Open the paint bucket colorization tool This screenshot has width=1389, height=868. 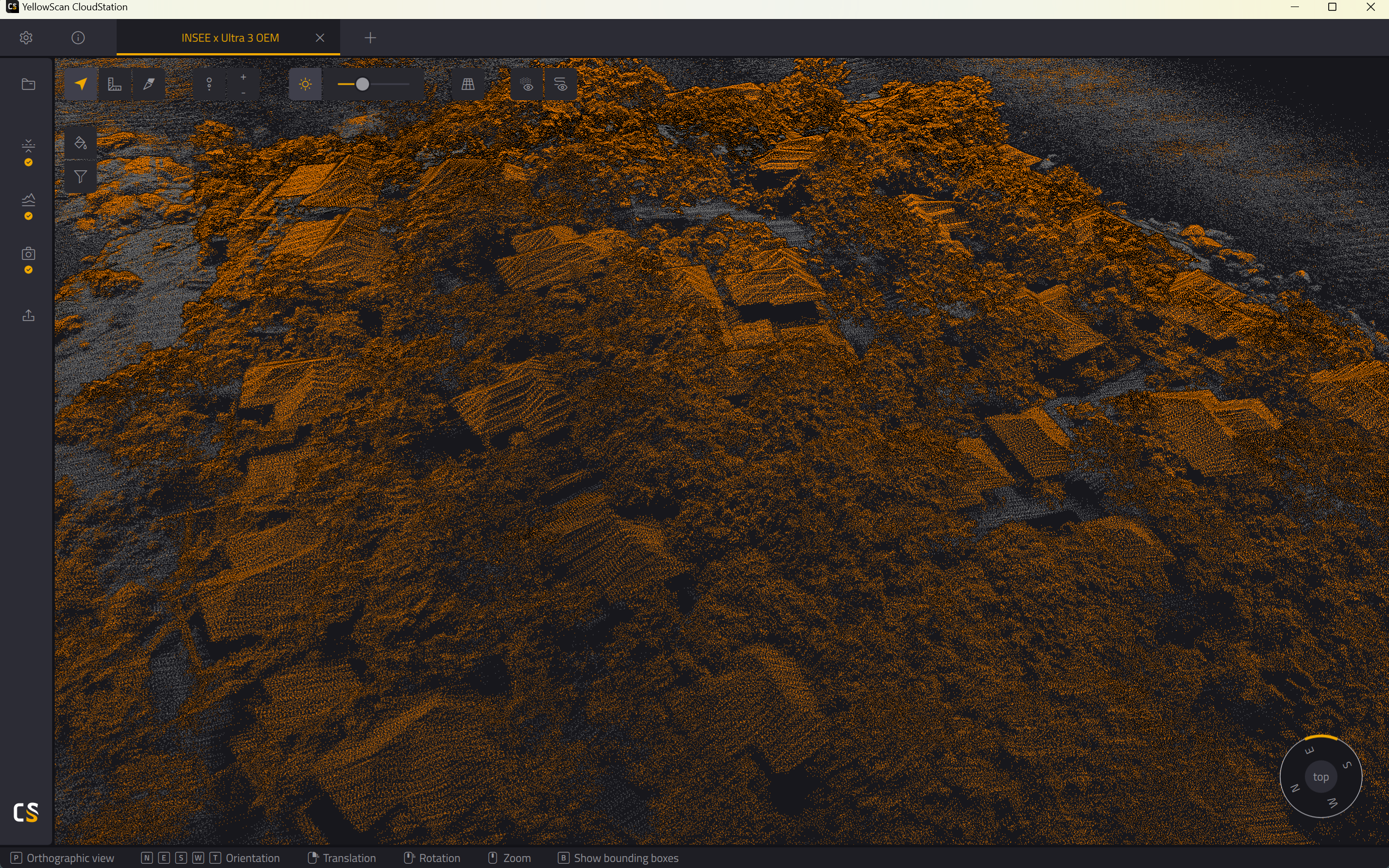click(x=81, y=143)
